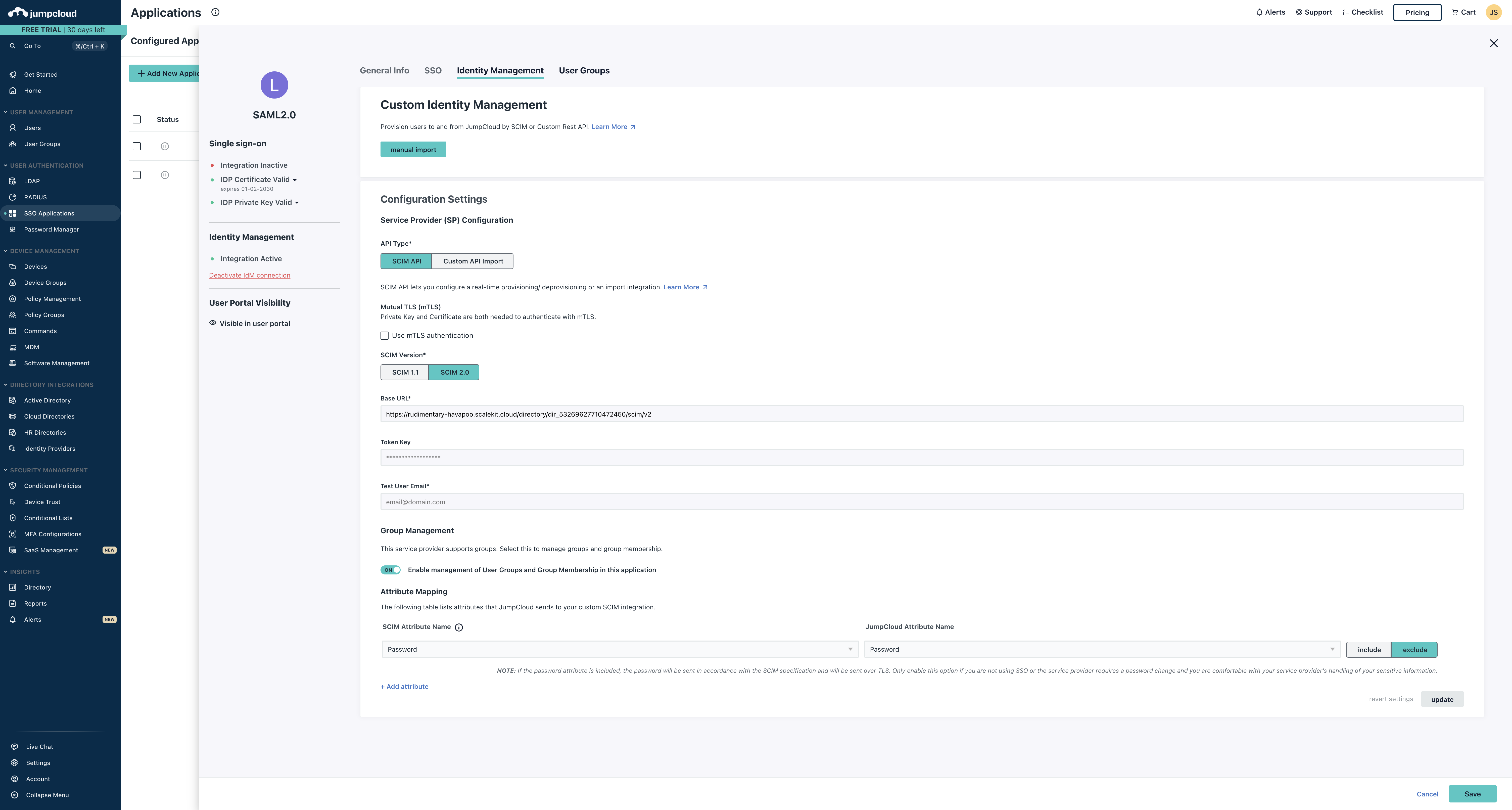Collapse DEVICE MANAGEMENT section
1512x810 pixels.
pyautogui.click(x=5, y=251)
